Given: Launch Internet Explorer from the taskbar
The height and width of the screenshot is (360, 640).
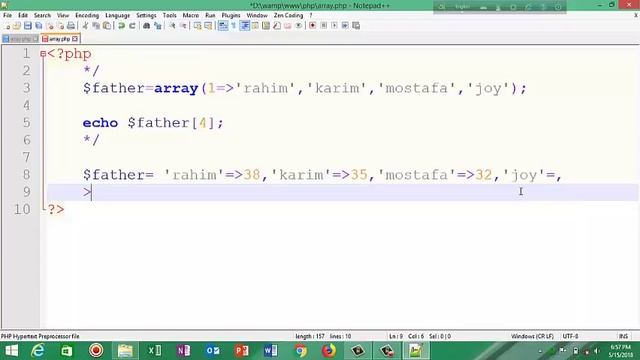Looking at the screenshot, I should (38, 351).
